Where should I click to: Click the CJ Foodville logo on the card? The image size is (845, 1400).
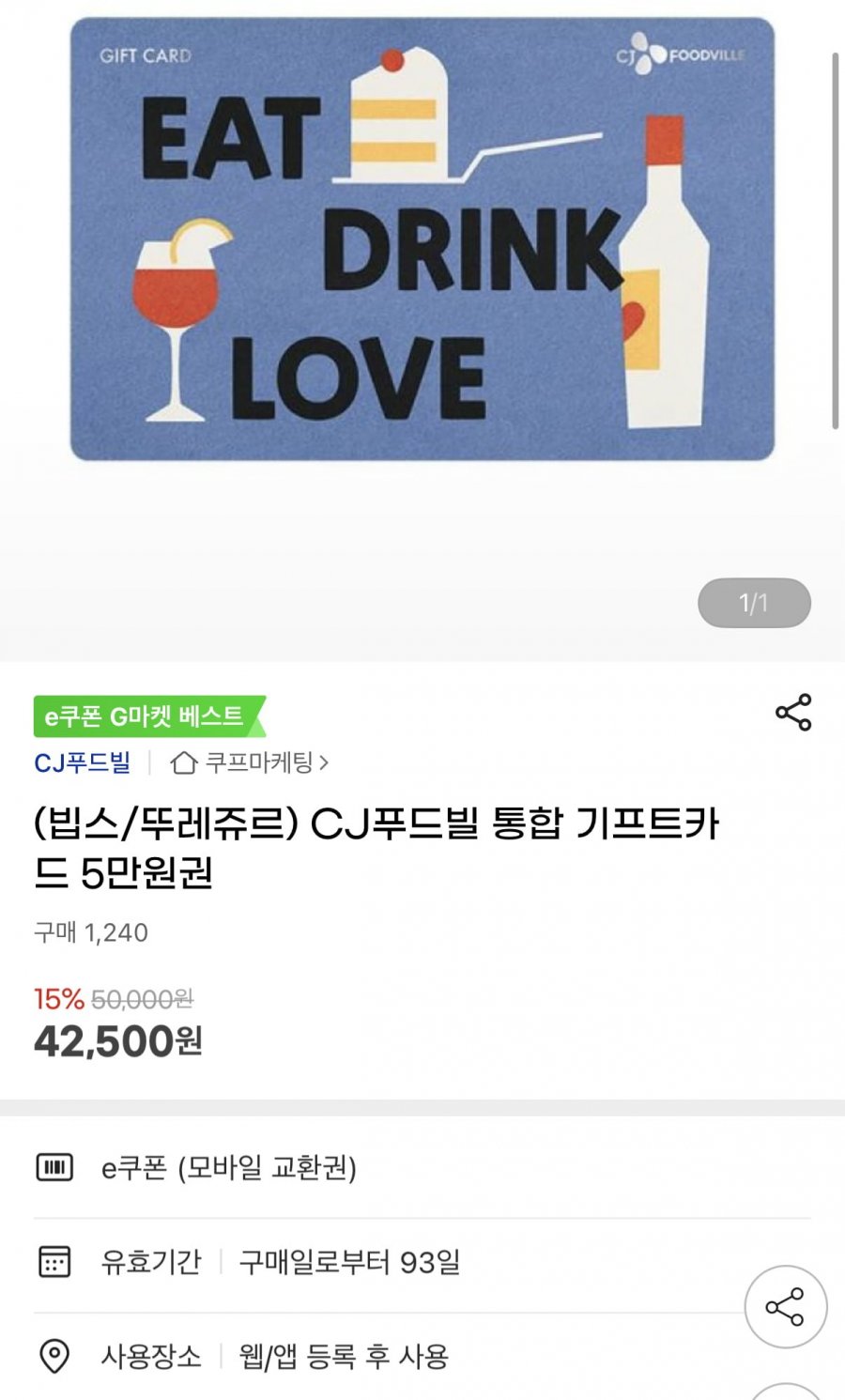(x=680, y=54)
